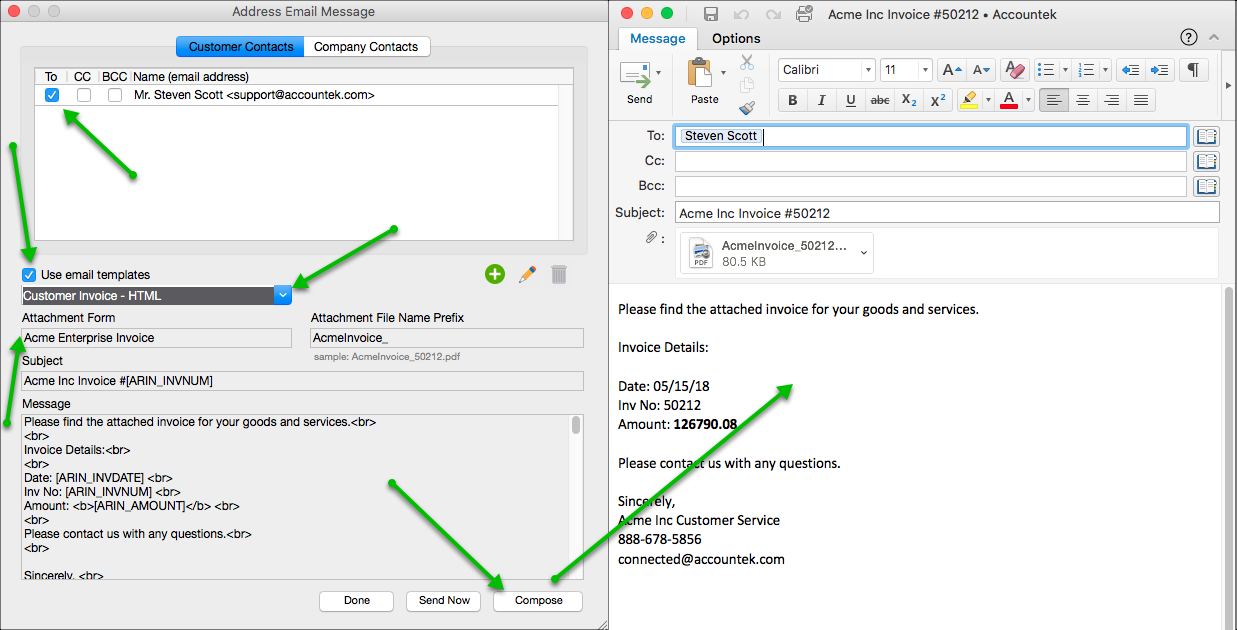Enable CC for Steven Scott's contact row

click(82, 94)
